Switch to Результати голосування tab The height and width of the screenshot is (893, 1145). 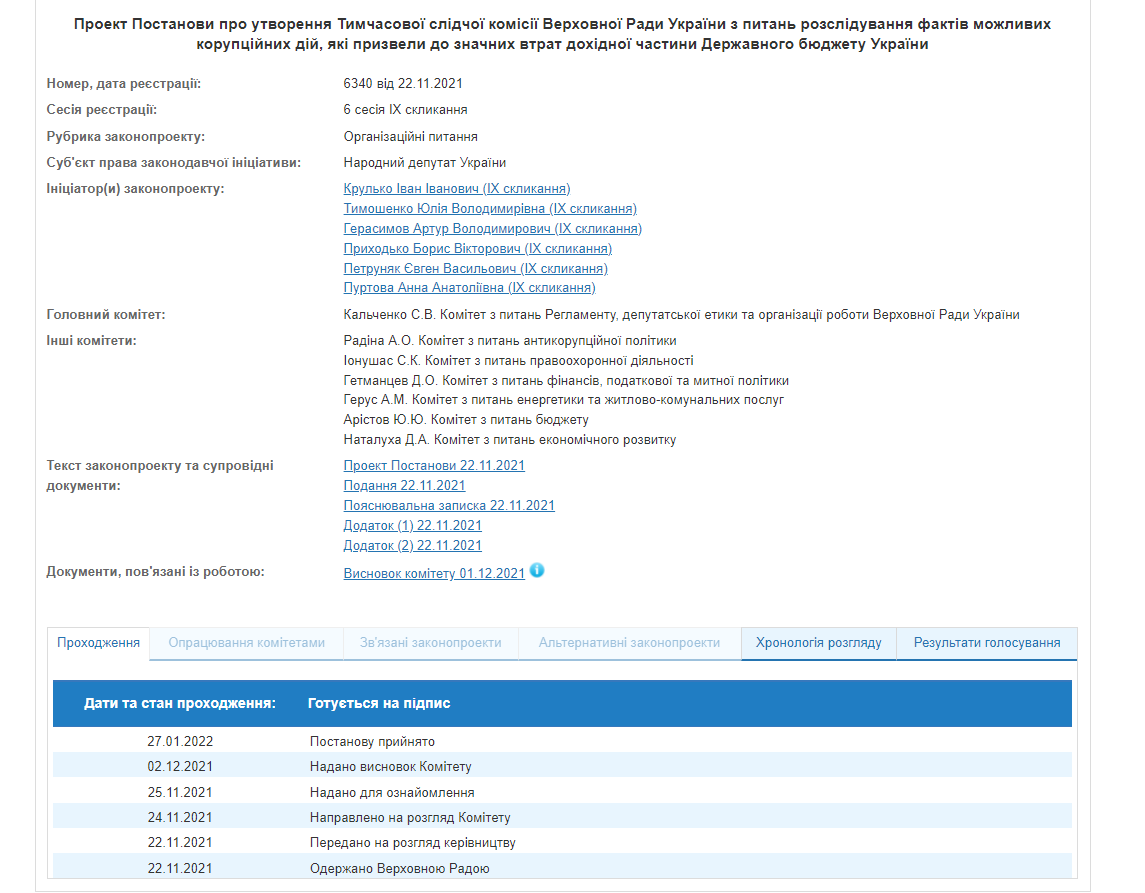point(987,643)
